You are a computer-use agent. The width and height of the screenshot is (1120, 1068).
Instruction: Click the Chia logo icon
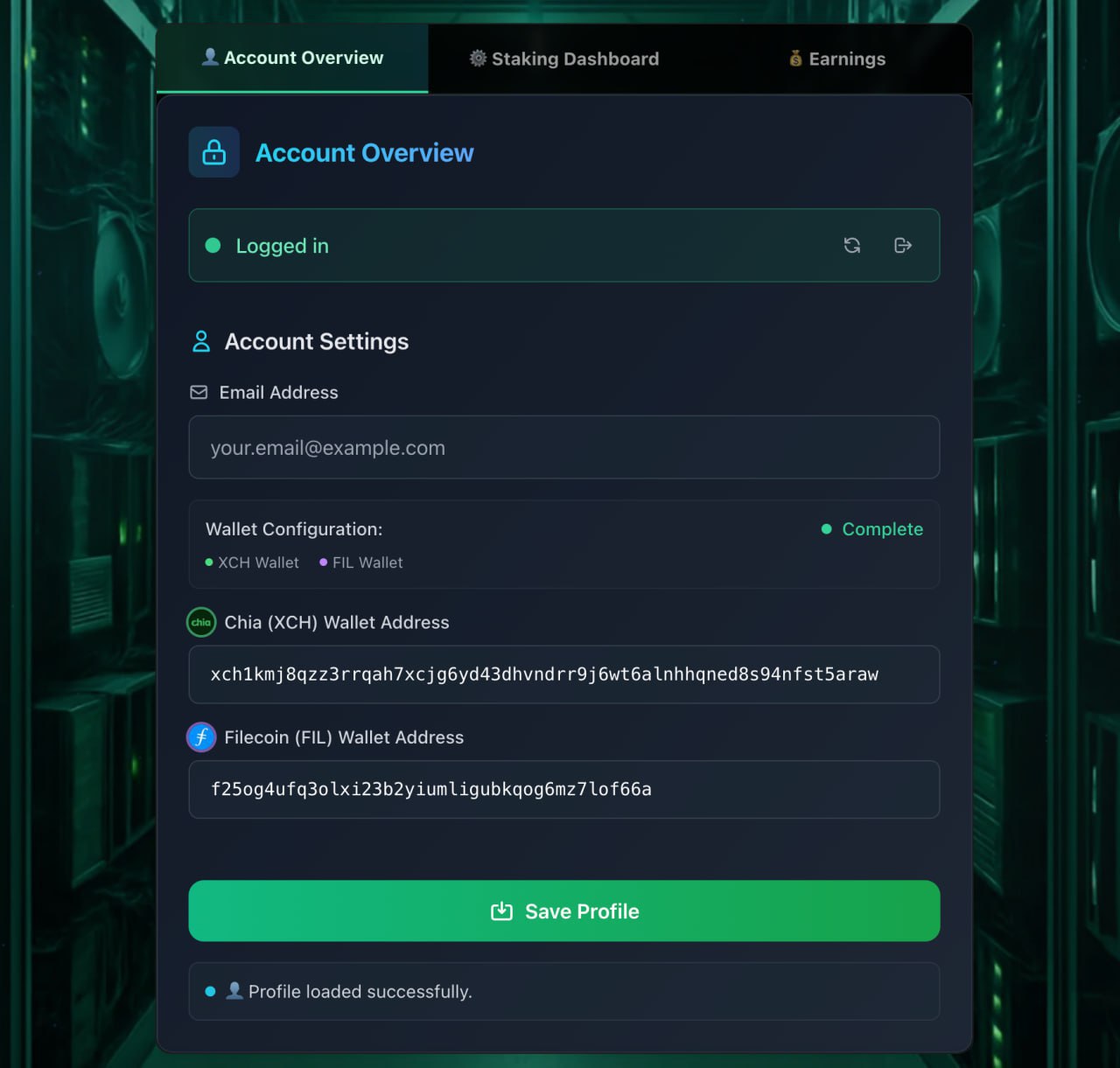click(201, 623)
